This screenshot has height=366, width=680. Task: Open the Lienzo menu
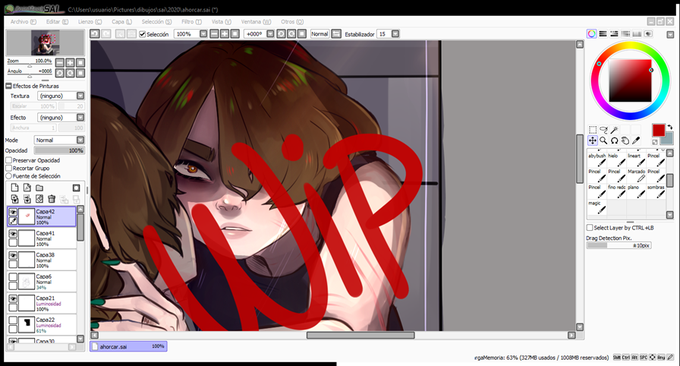click(x=90, y=22)
